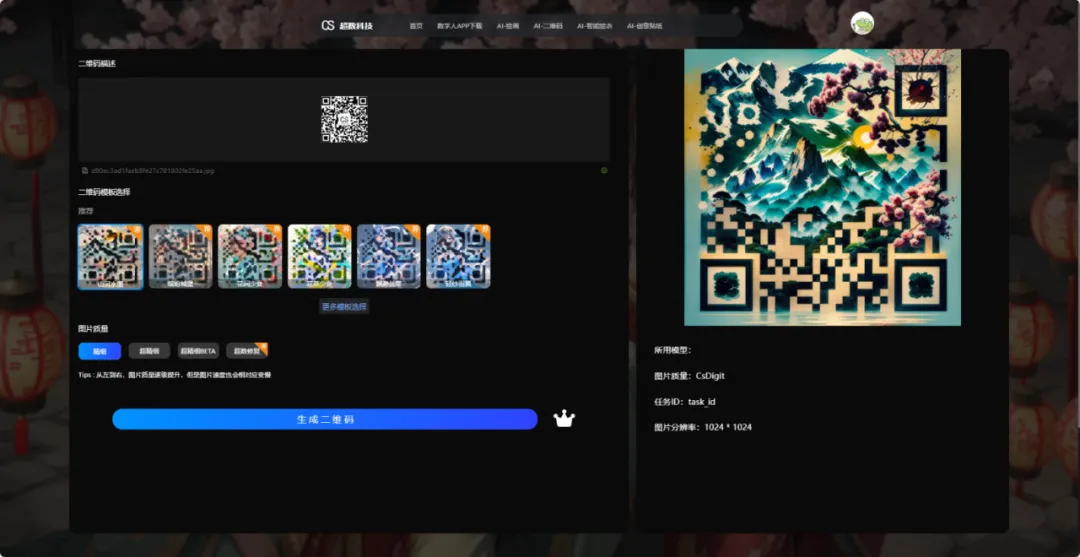Click the white crown VIP icon
Image resolution: width=1080 pixels, height=557 pixels.
pos(564,419)
